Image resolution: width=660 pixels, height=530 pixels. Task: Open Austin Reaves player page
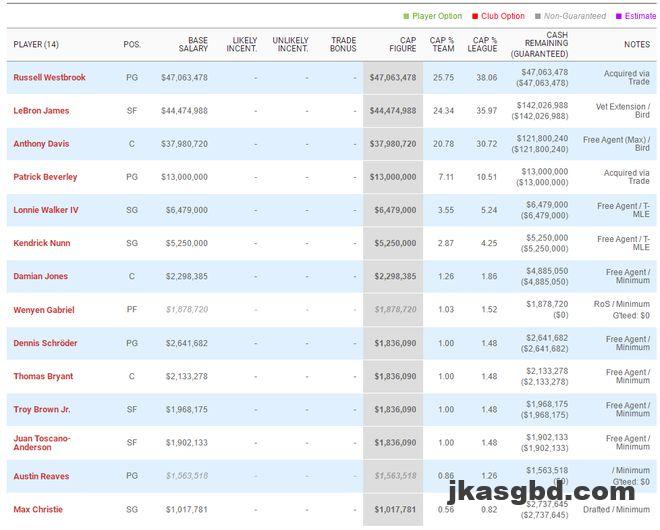point(41,476)
